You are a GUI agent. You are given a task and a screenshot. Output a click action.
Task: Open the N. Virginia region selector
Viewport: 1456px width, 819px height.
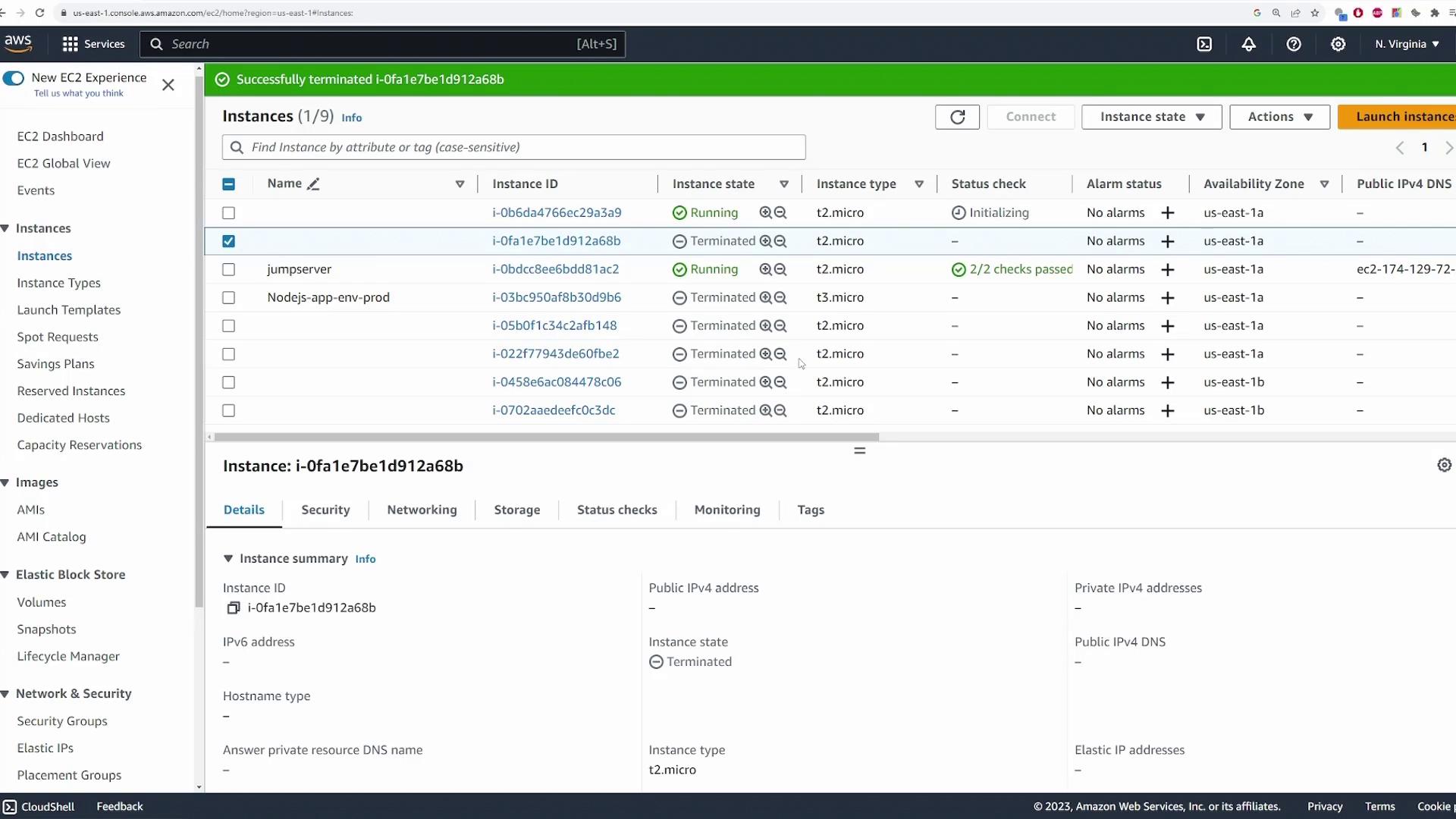click(1407, 44)
